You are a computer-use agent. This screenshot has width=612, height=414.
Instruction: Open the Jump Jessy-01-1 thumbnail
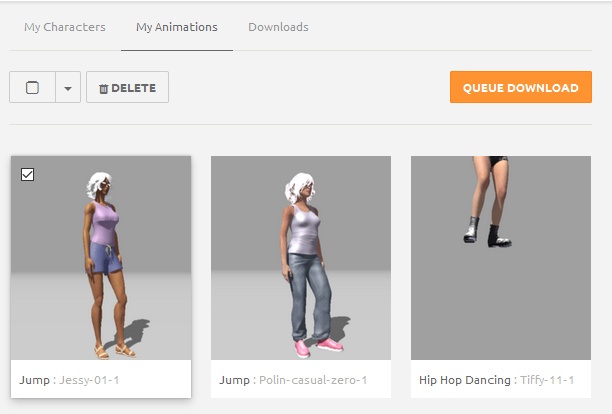[x=101, y=258]
